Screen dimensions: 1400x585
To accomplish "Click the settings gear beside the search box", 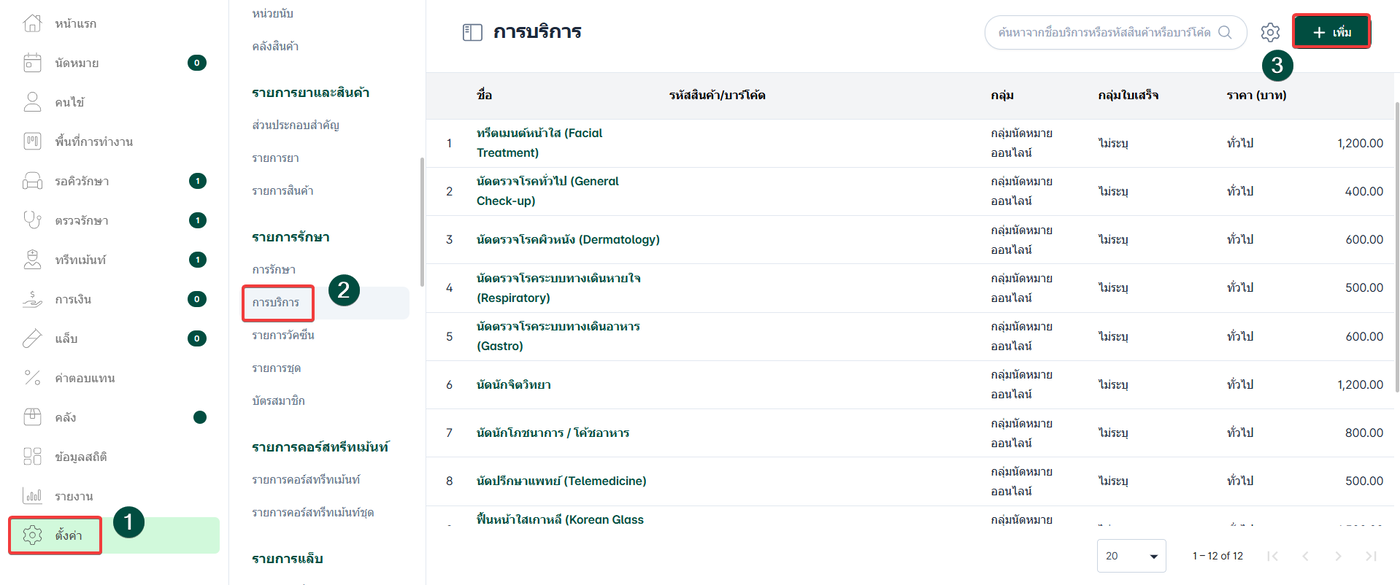I will (x=1270, y=33).
